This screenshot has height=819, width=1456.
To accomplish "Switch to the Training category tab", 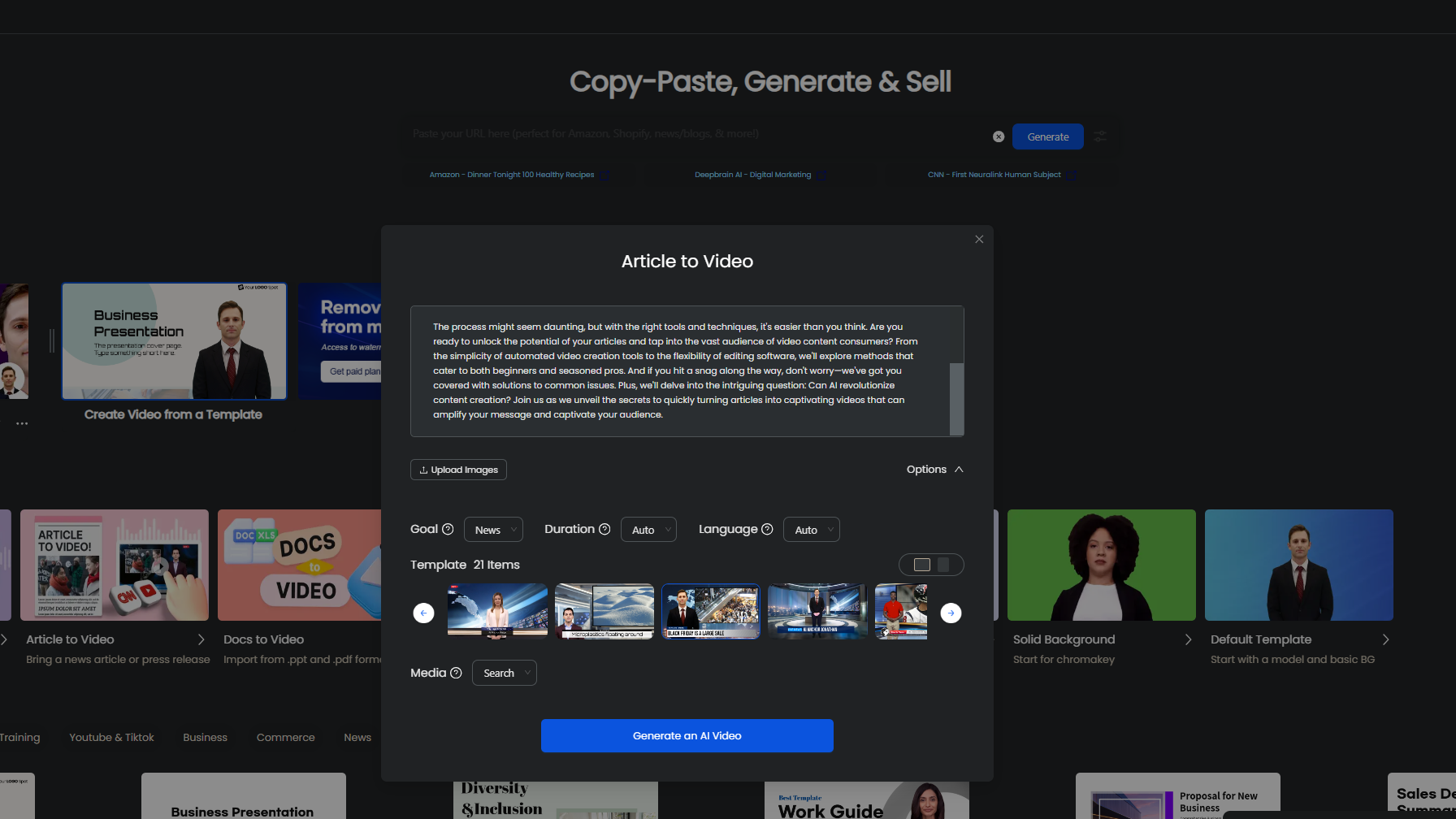I will pyautogui.click(x=19, y=738).
